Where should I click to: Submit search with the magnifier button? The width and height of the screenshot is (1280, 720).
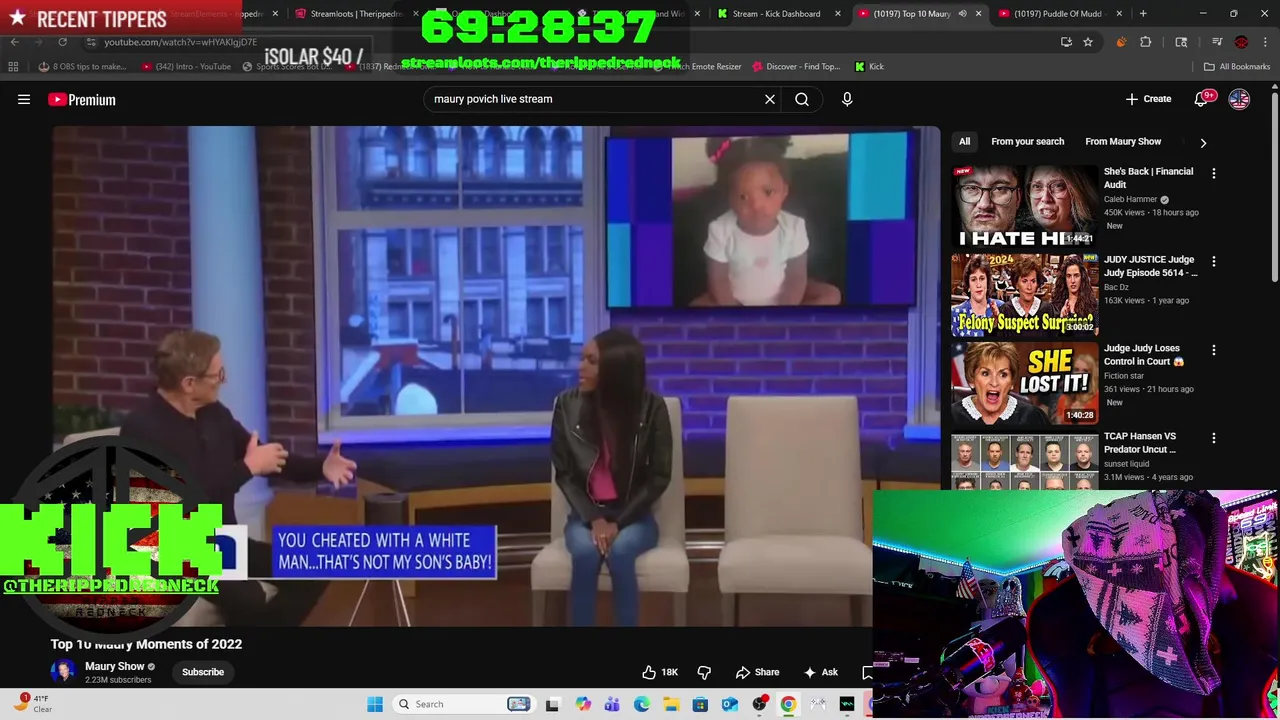tap(802, 99)
